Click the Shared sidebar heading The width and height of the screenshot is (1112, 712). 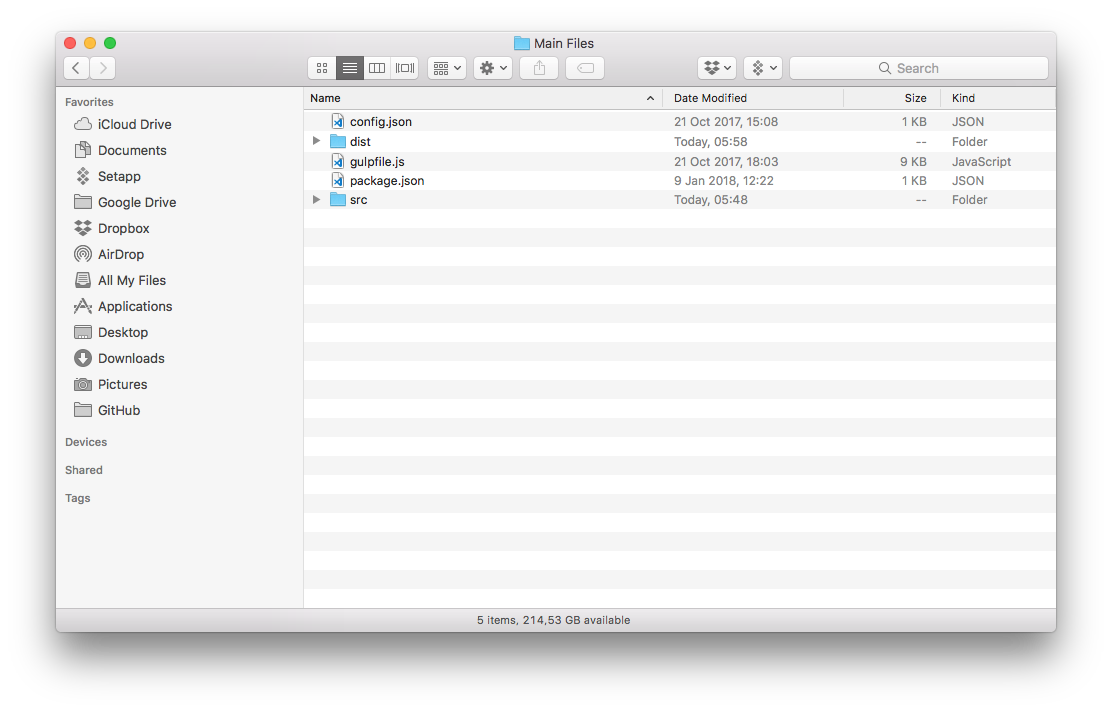coord(84,470)
